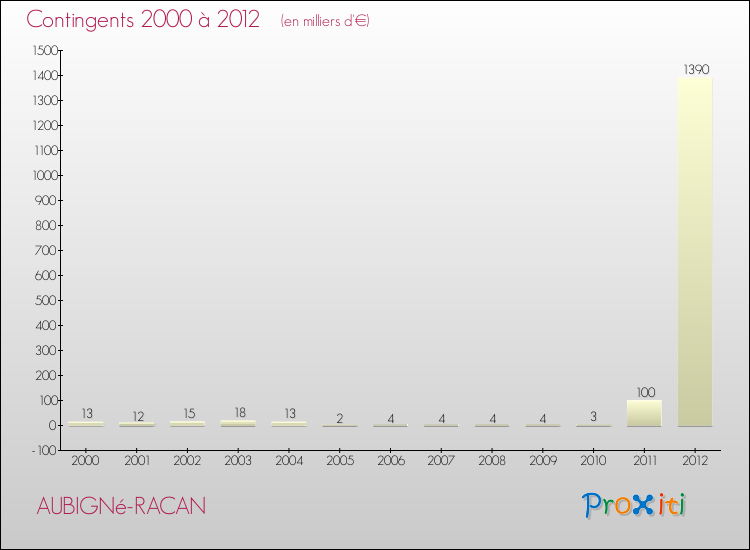The width and height of the screenshot is (750, 550).
Task: Click the 2003 x-axis label
Action: pos(238,461)
